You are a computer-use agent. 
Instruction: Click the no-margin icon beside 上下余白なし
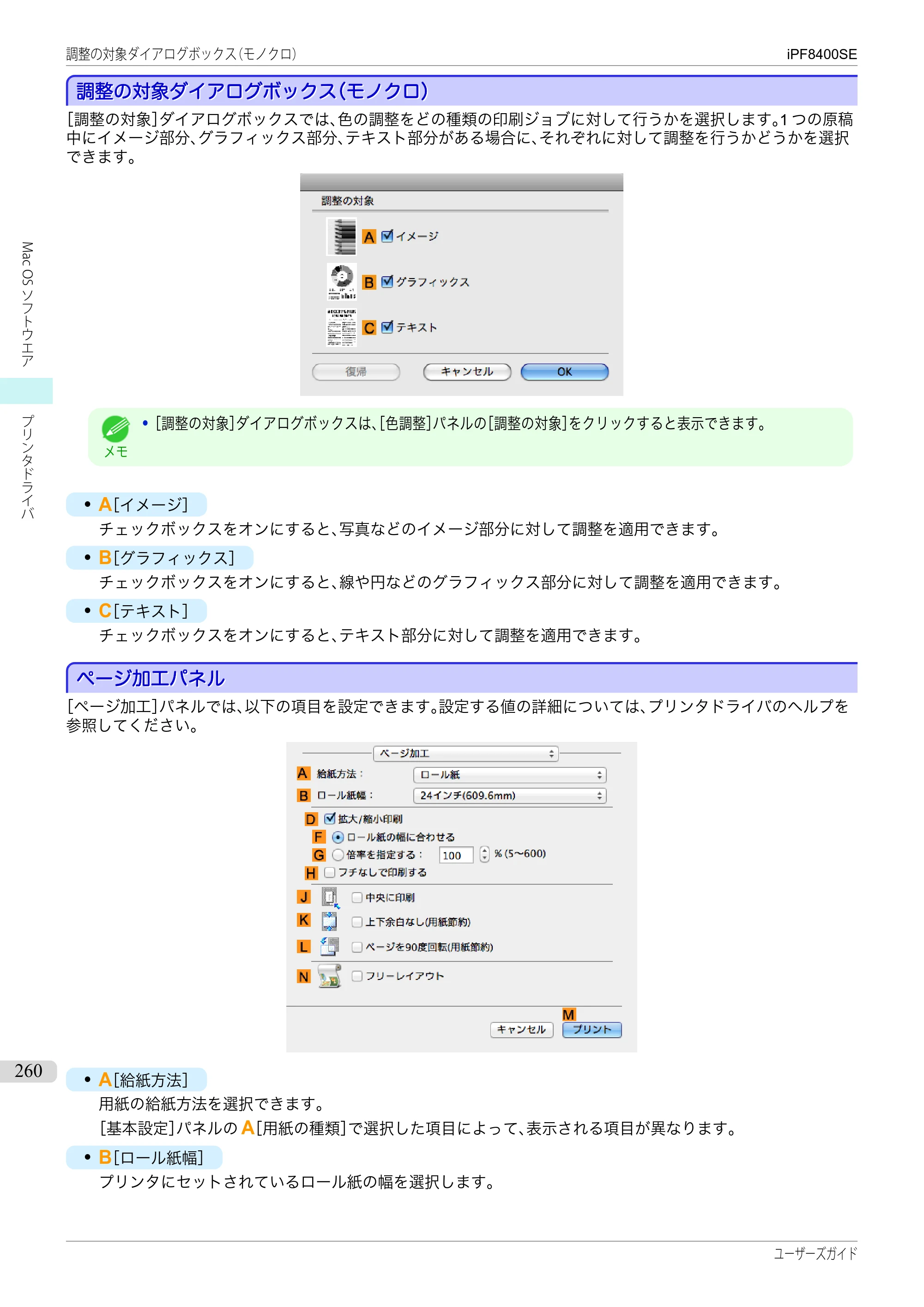(329, 922)
